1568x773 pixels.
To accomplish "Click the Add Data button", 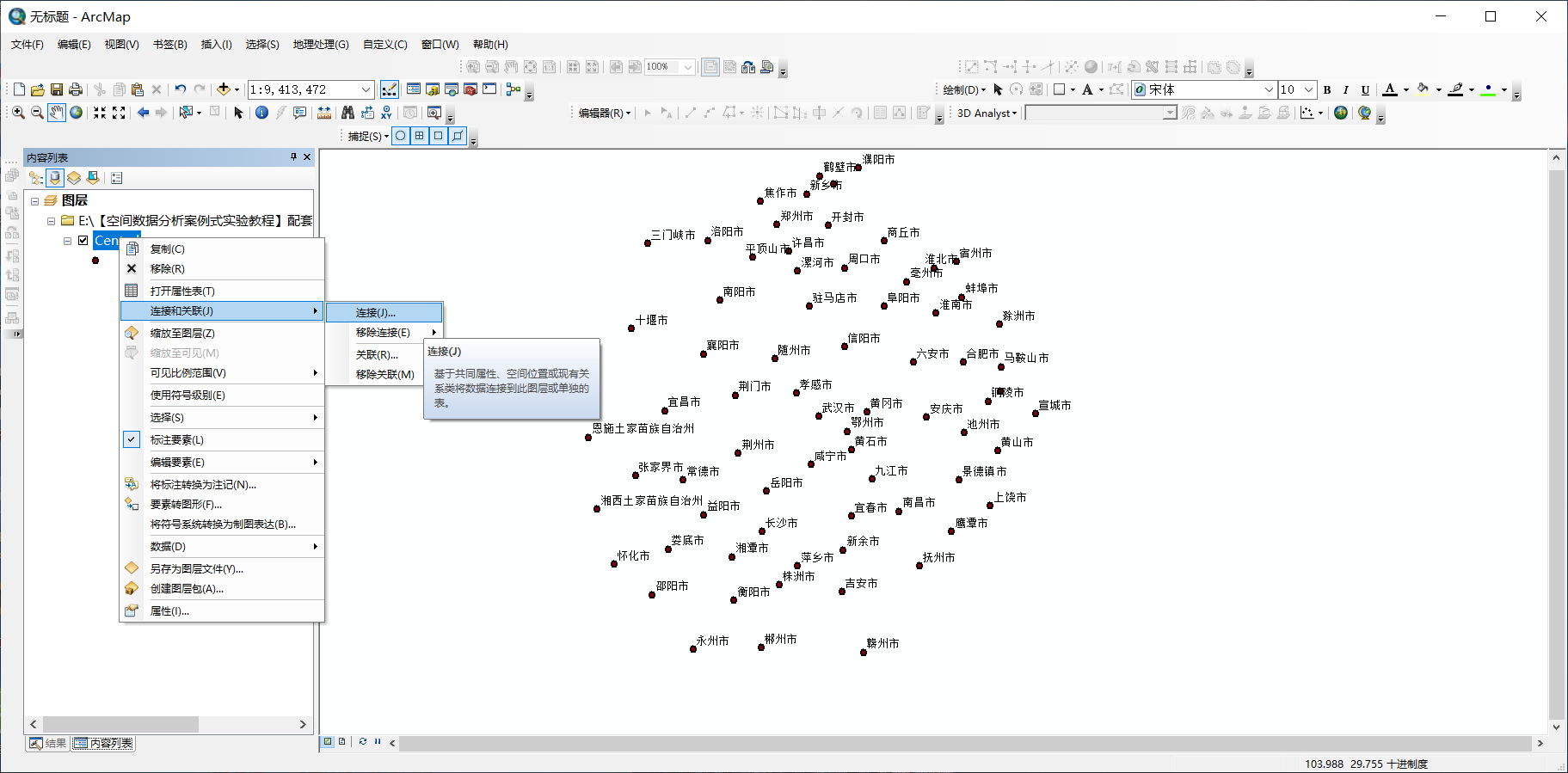I will click(x=223, y=89).
